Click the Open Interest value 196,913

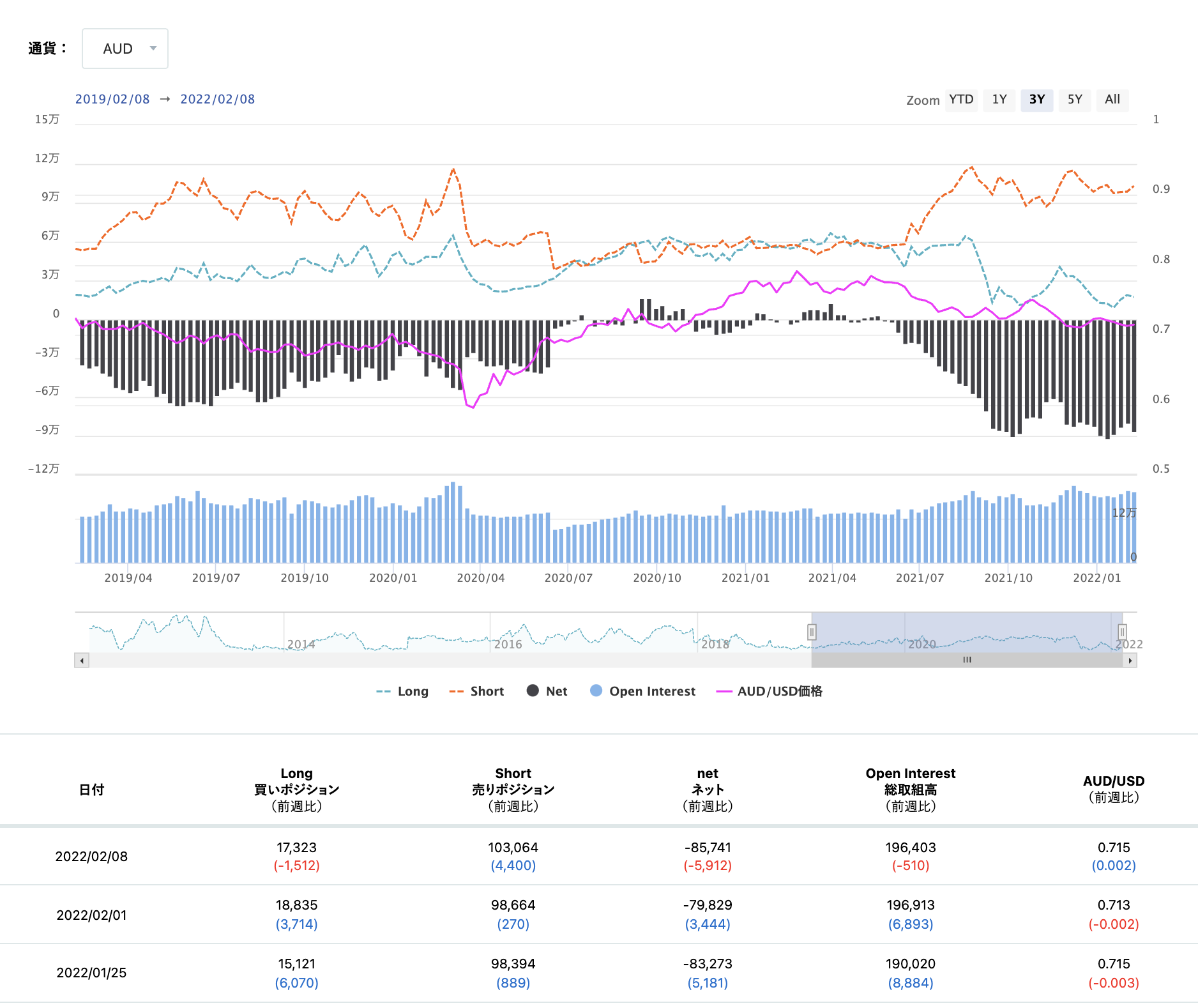click(911, 905)
